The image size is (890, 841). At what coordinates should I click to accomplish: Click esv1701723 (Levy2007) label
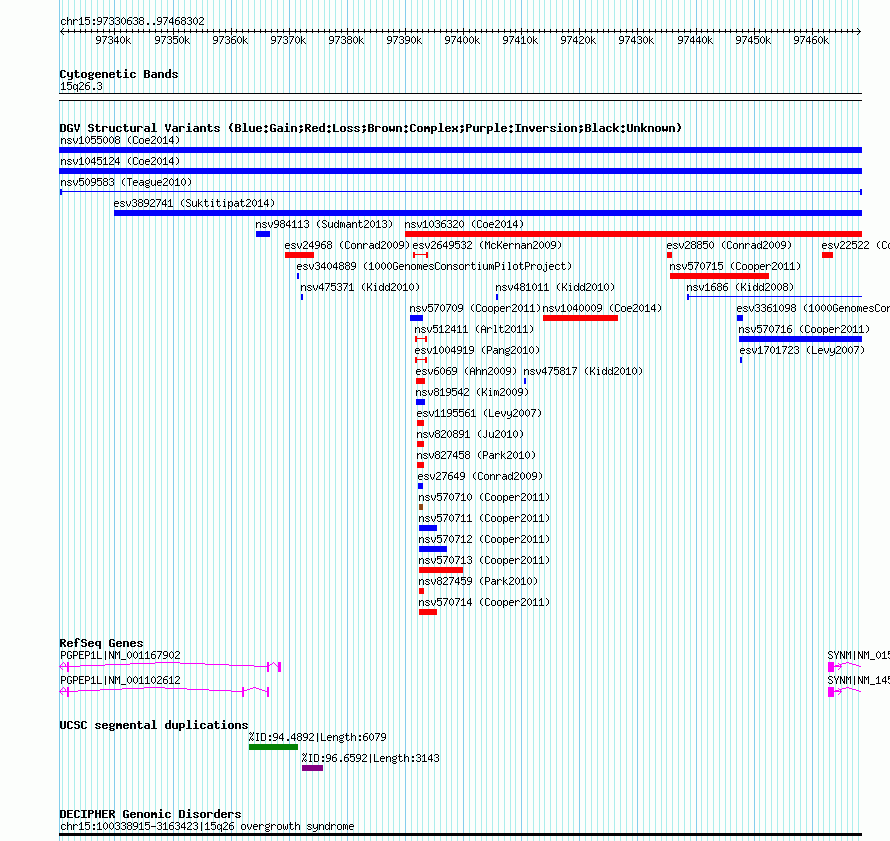[802, 350]
